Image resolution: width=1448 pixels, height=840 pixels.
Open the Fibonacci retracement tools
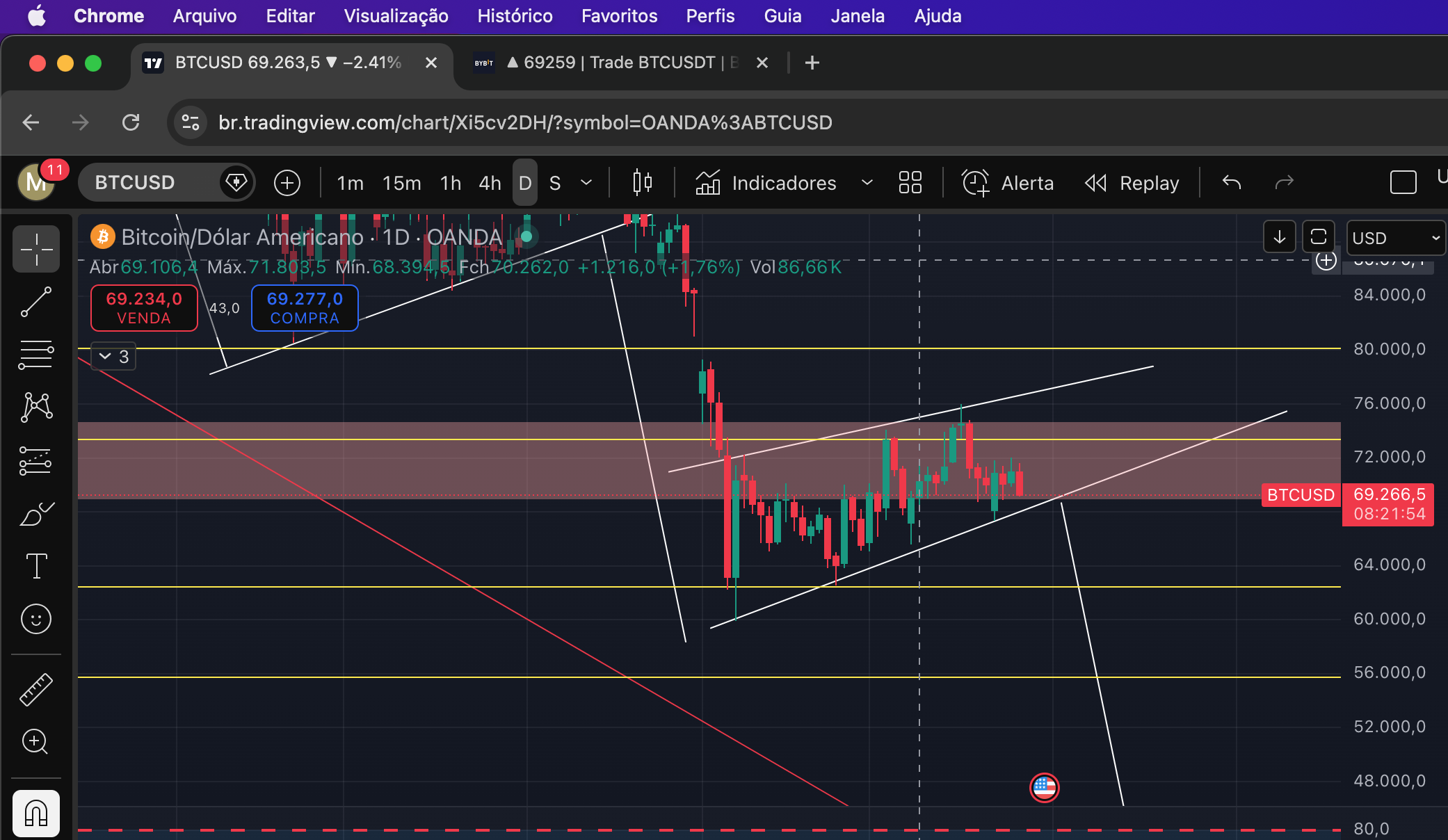(x=36, y=355)
